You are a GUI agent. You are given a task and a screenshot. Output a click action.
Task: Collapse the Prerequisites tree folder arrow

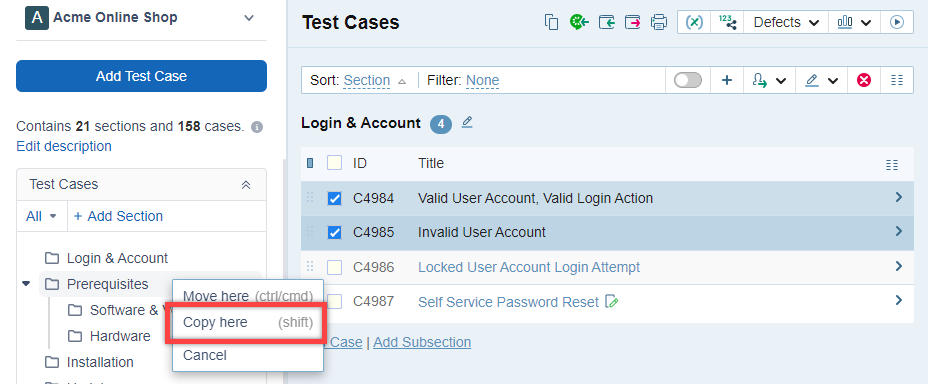point(25,284)
